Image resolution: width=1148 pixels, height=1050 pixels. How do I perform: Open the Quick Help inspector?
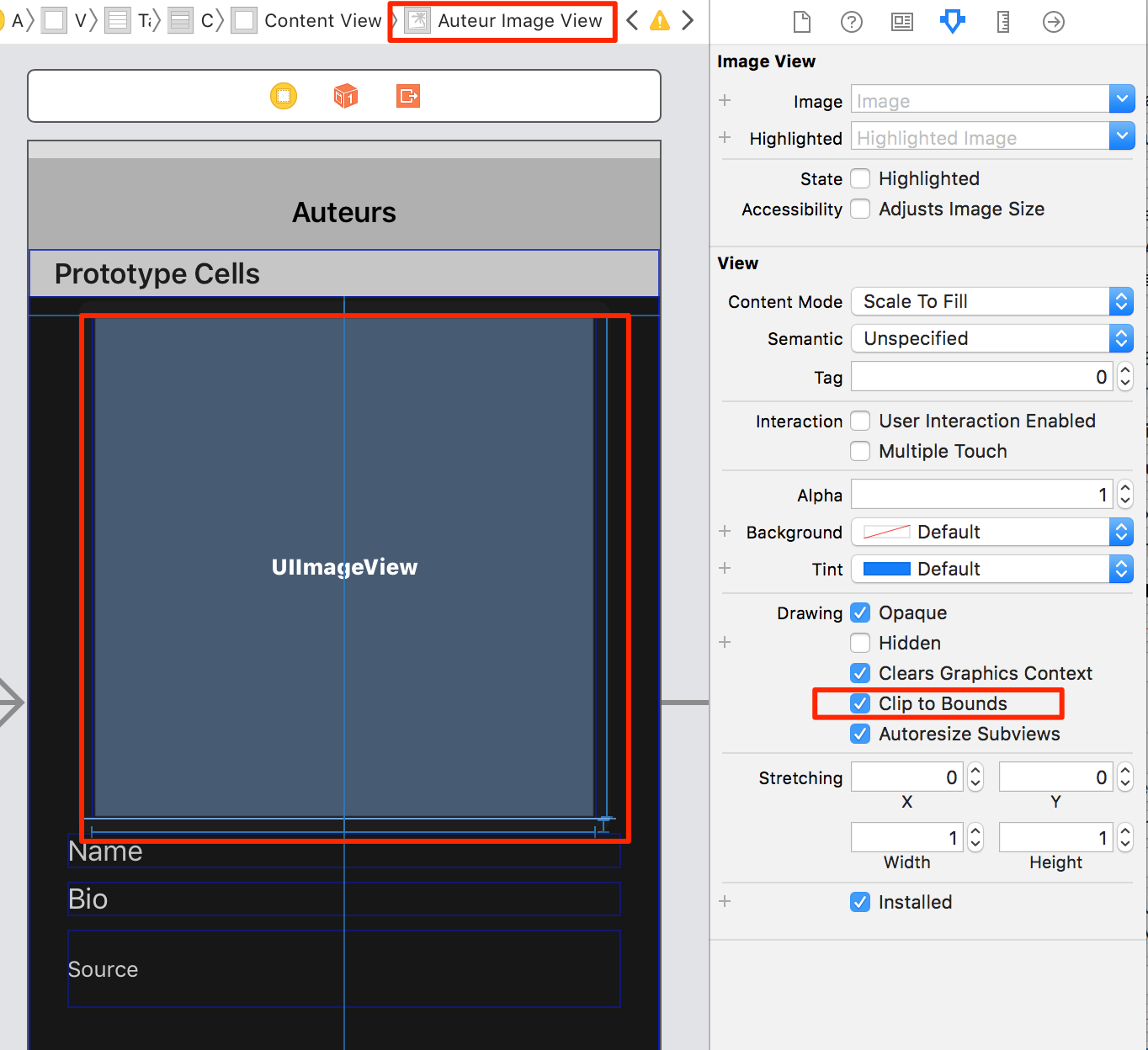(851, 22)
